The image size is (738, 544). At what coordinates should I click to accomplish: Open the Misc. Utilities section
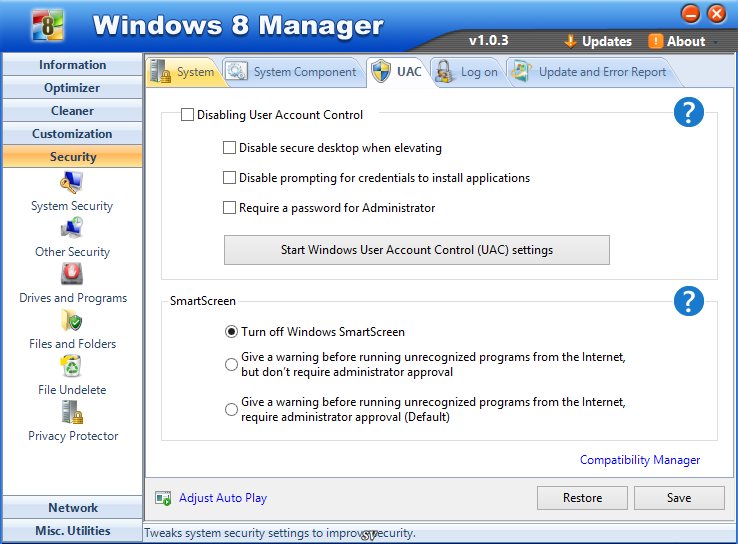[72, 530]
